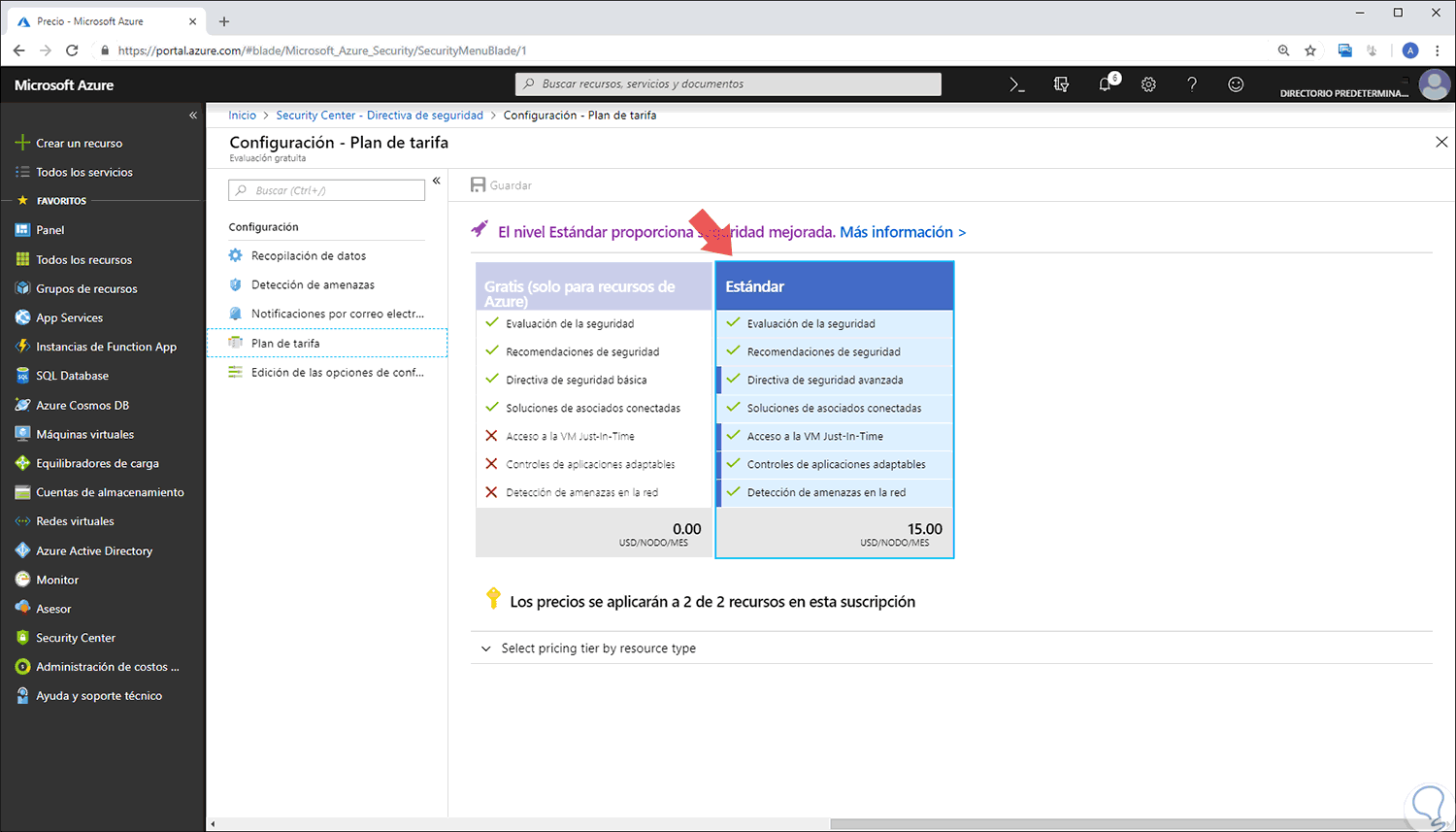Bookmark this page with the star icon
Image resolution: width=1456 pixels, height=832 pixels.
pyautogui.click(x=1310, y=50)
